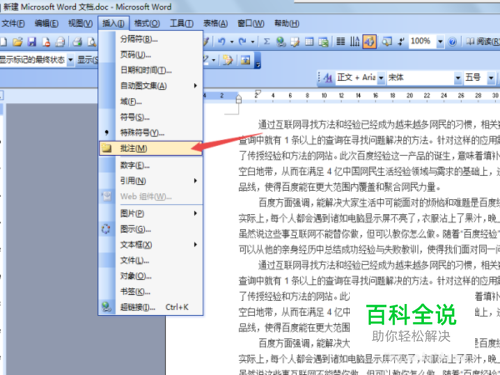Image resolution: width=500 pixels, height=375 pixels.
Task: Expand the Redo history dropdown arrow
Action: (253, 42)
